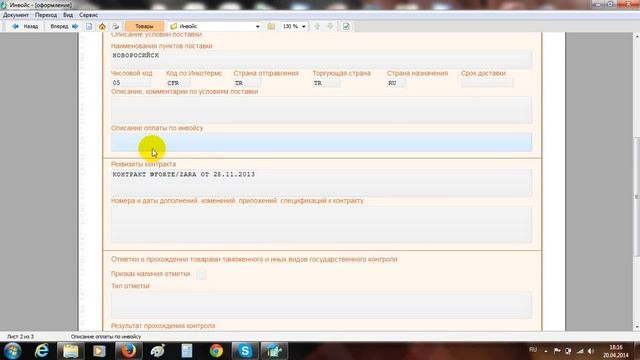Click the Тип отметки field
The height and width of the screenshot is (360, 640).
pyautogui.click(x=321, y=304)
